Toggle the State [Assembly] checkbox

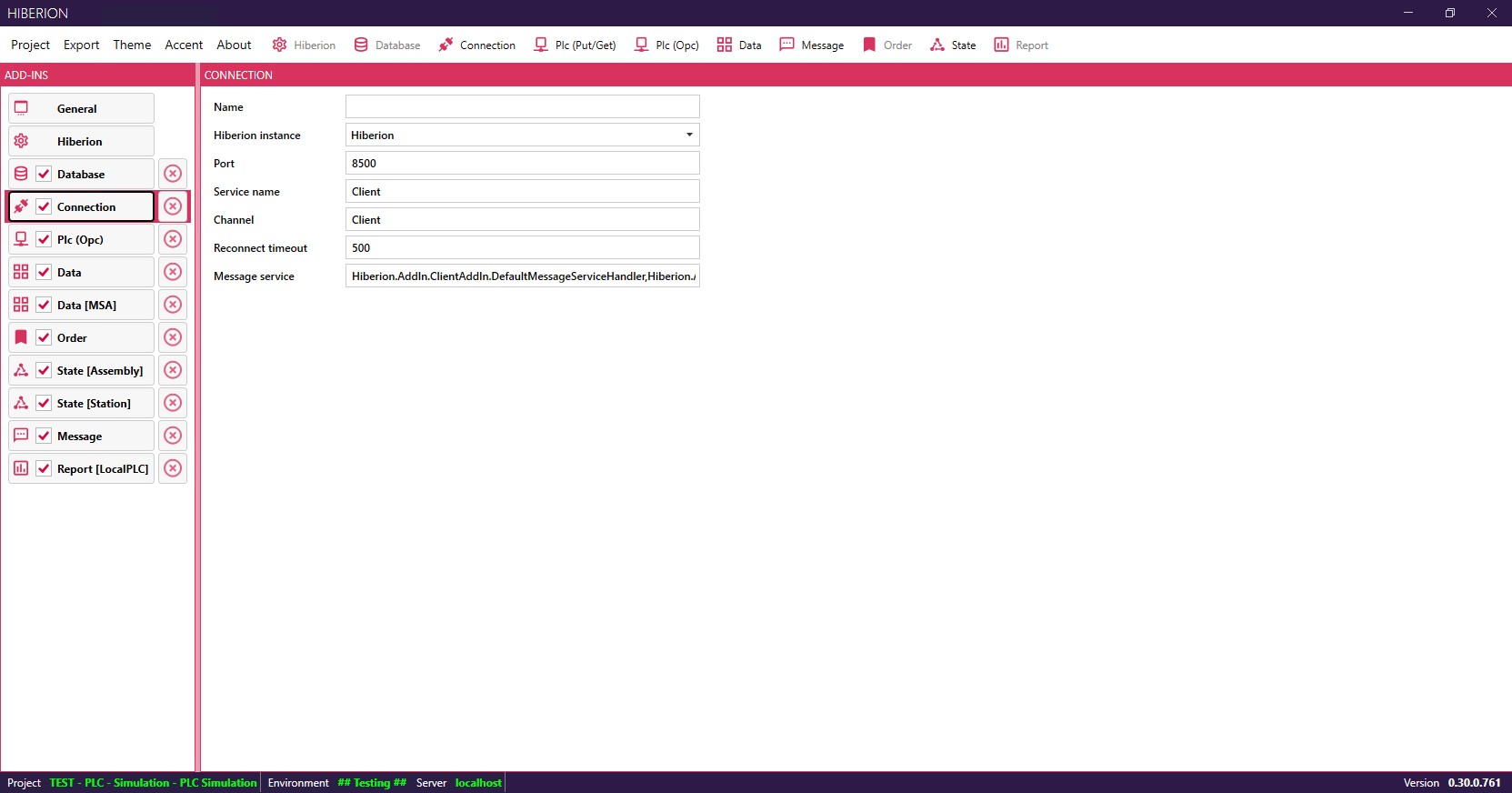[x=44, y=370]
